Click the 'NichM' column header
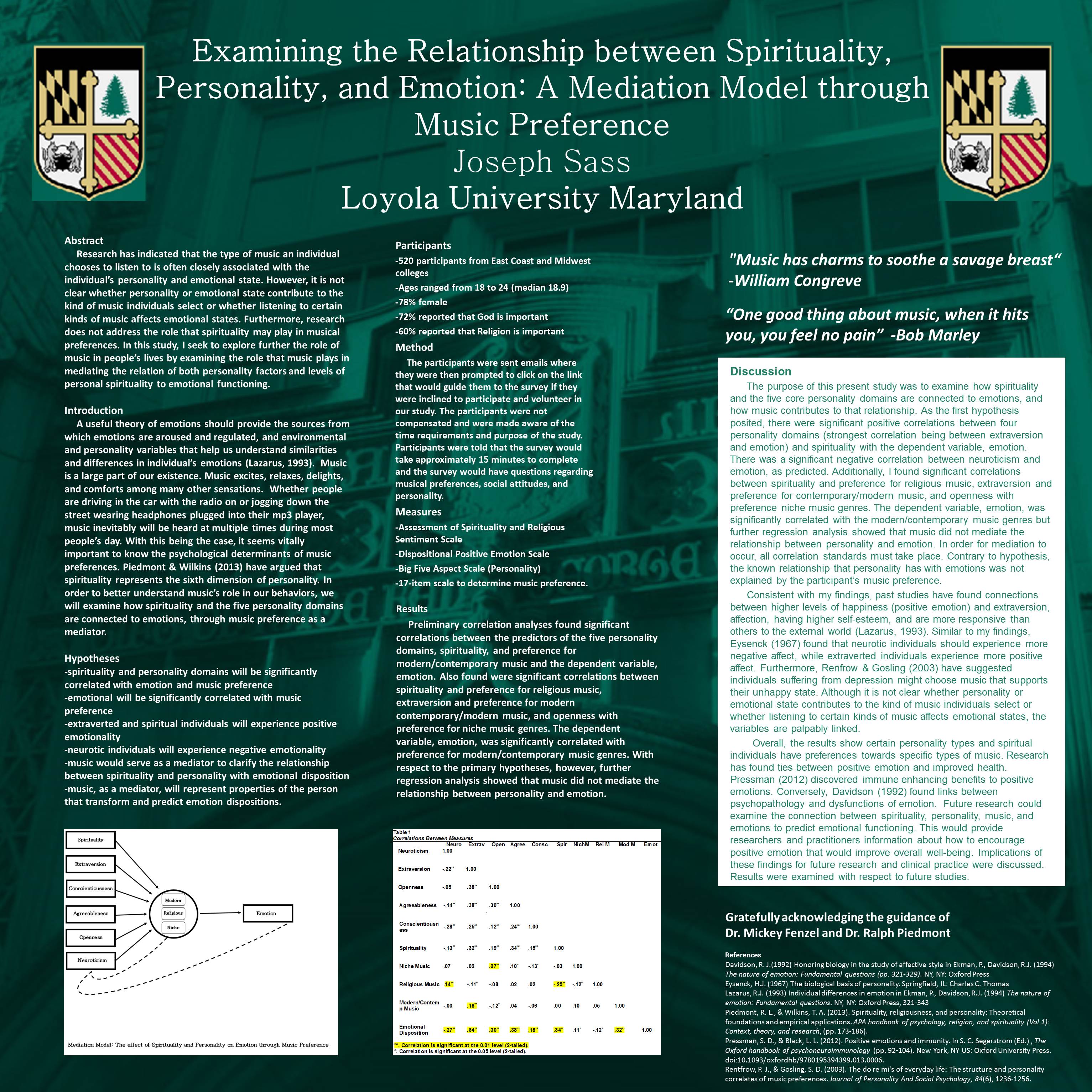Screen dimensions: 1092x1092 pyautogui.click(x=581, y=844)
